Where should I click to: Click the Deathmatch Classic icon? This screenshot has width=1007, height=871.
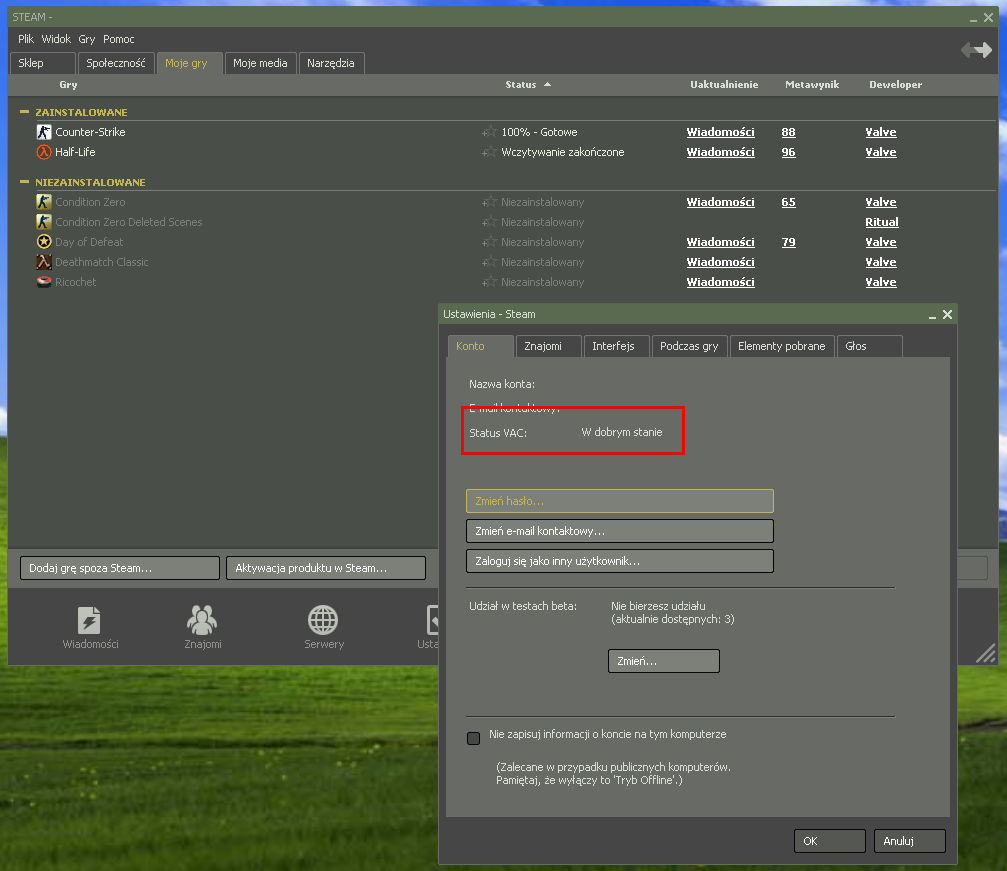coord(44,262)
